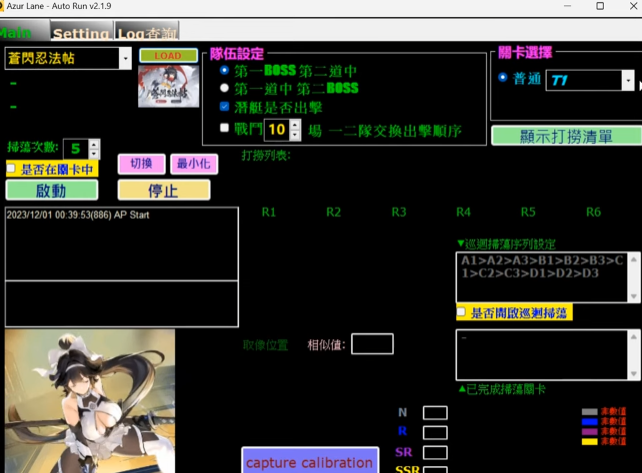The width and height of the screenshot is (642, 473).
Task: Select 第一道中 第二BOSS radio option
Action: [x=224, y=88]
